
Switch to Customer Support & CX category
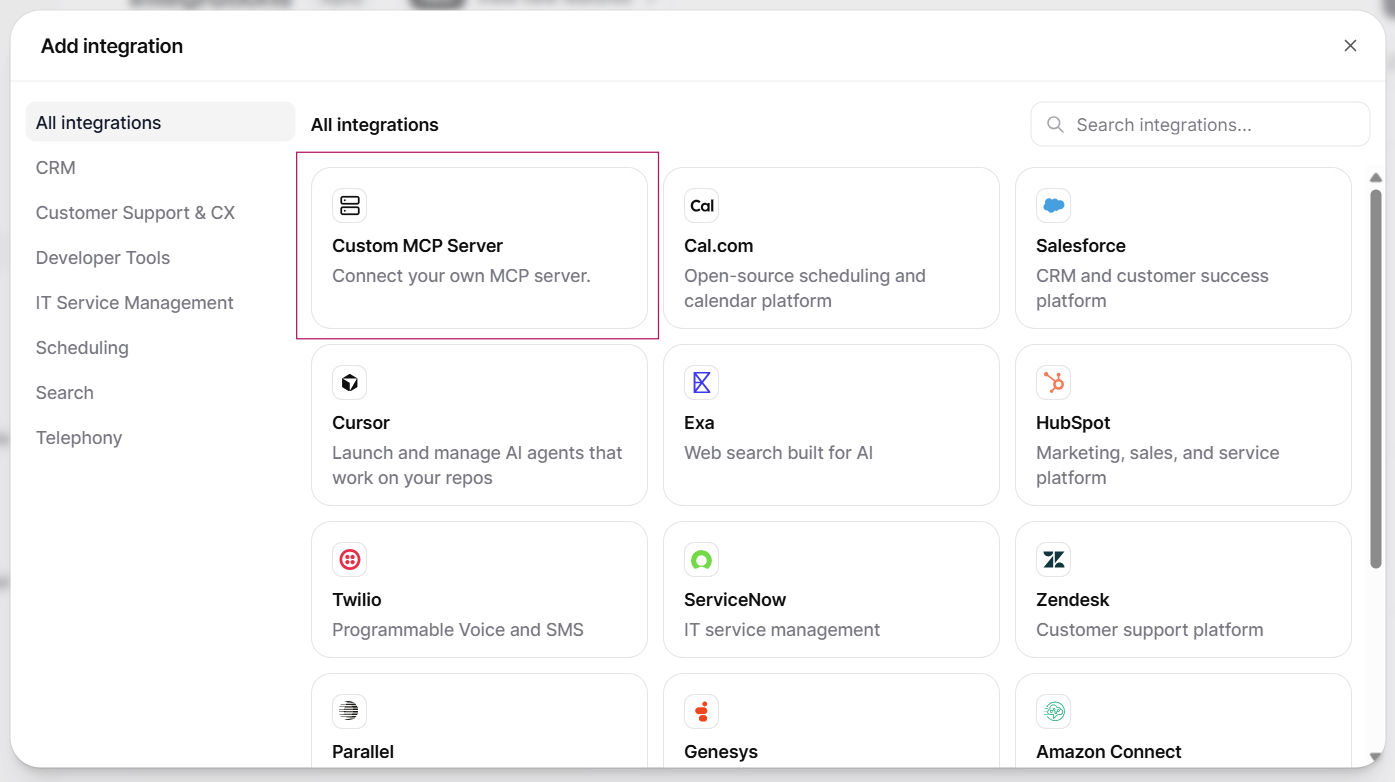click(x=135, y=212)
